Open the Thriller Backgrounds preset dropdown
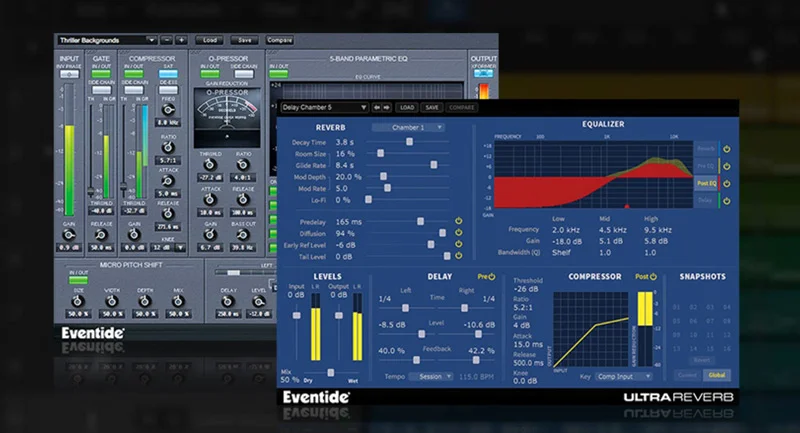800x433 pixels. coord(108,40)
